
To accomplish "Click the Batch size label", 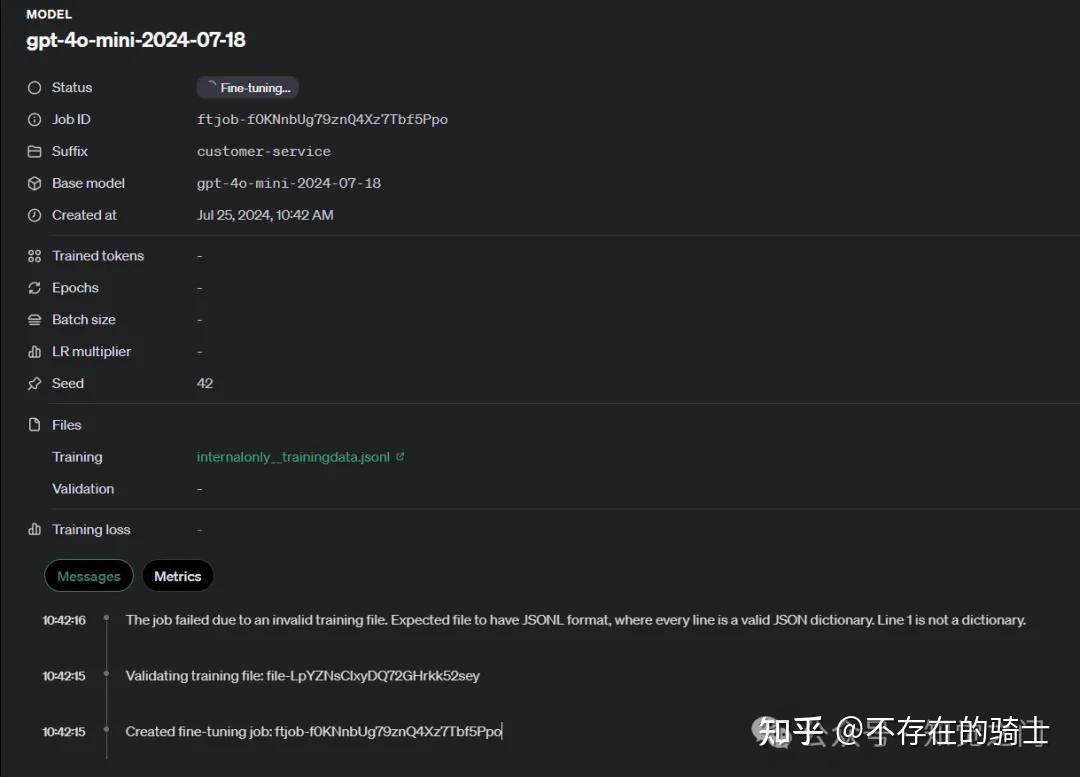I will click(x=84, y=320).
